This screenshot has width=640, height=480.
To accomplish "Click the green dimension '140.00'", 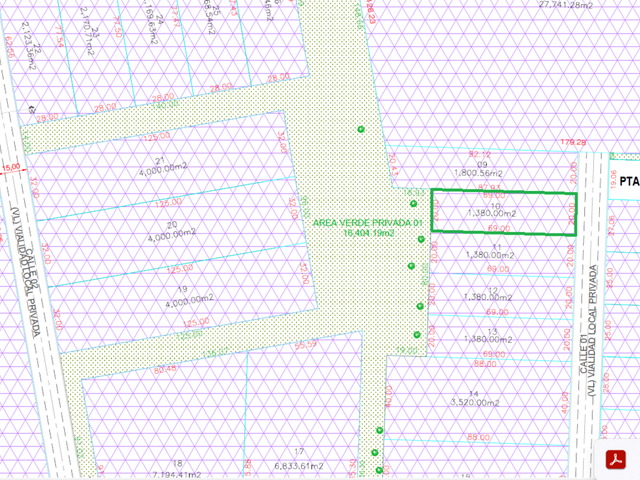I will click(x=167, y=104).
